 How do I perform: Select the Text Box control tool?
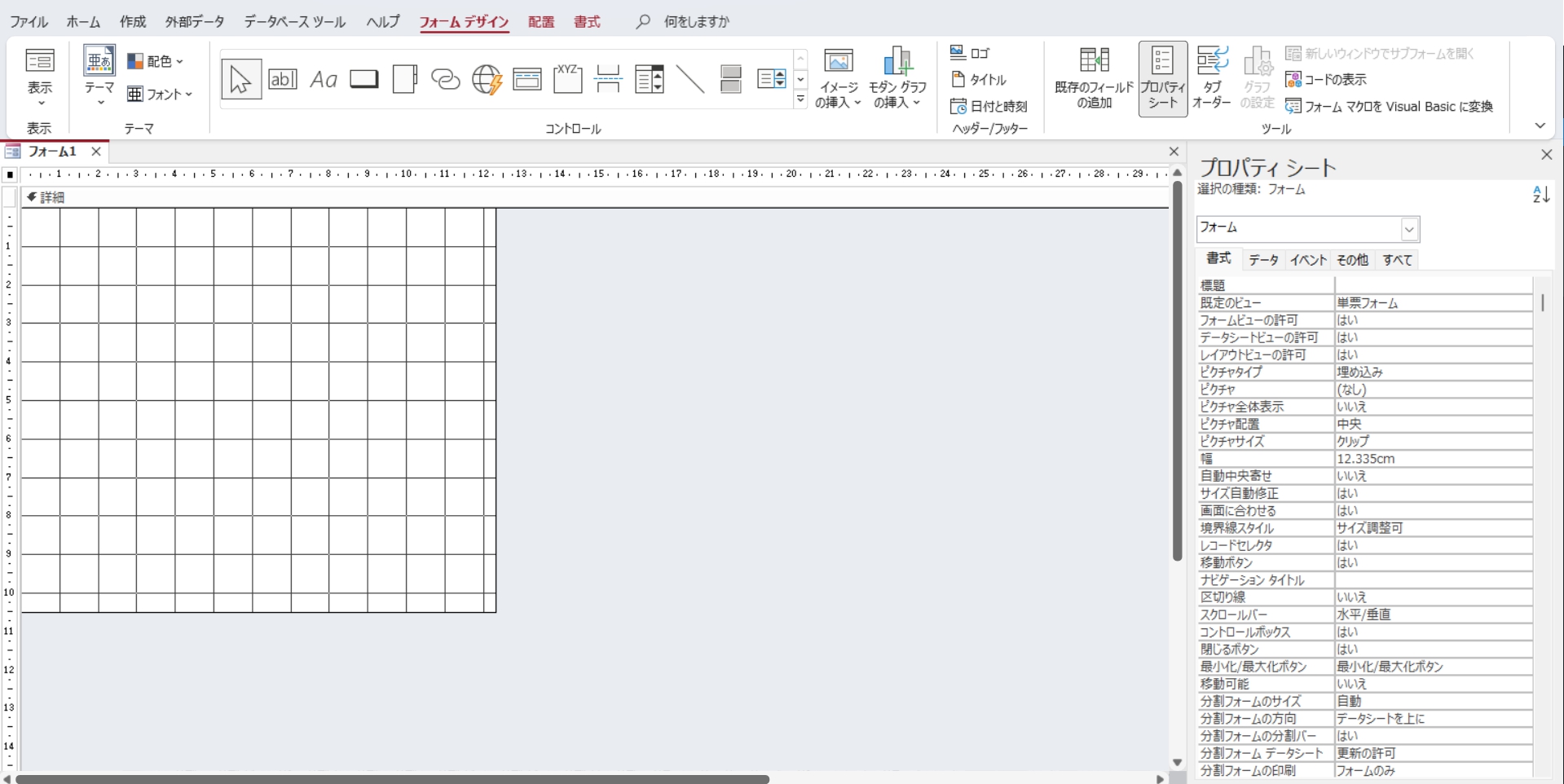click(282, 79)
